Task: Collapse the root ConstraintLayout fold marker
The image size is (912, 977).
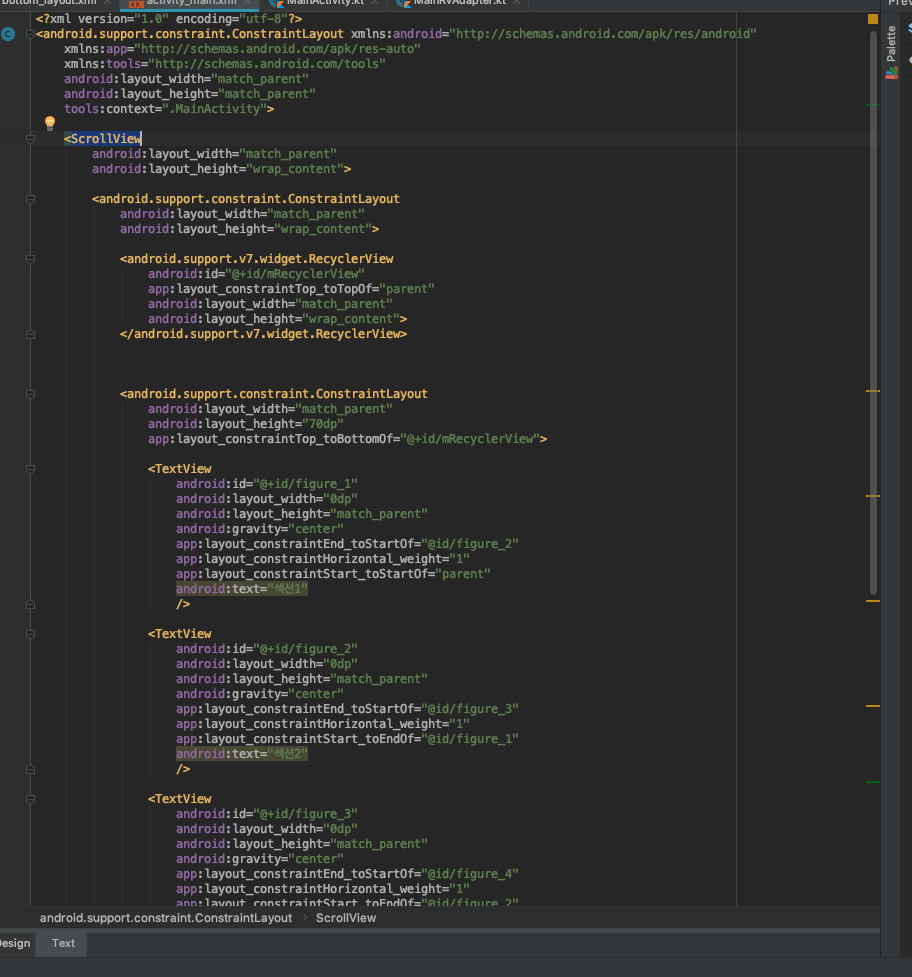Action: pos(30,34)
